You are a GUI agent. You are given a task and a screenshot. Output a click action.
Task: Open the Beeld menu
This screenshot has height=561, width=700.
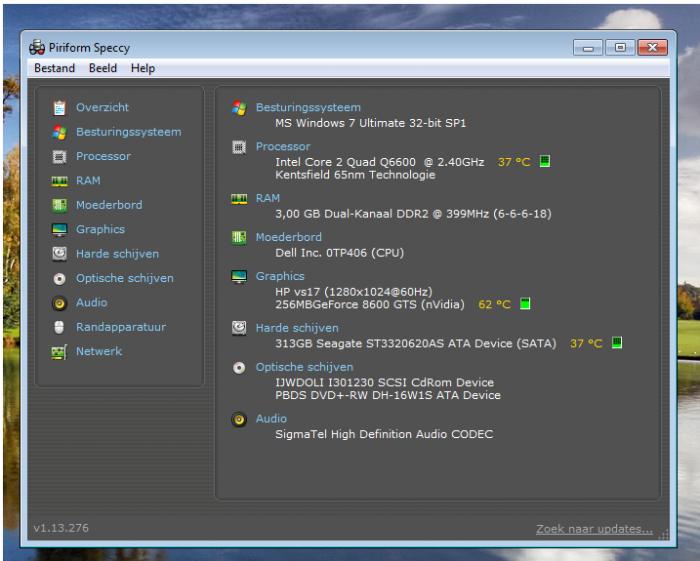point(103,68)
